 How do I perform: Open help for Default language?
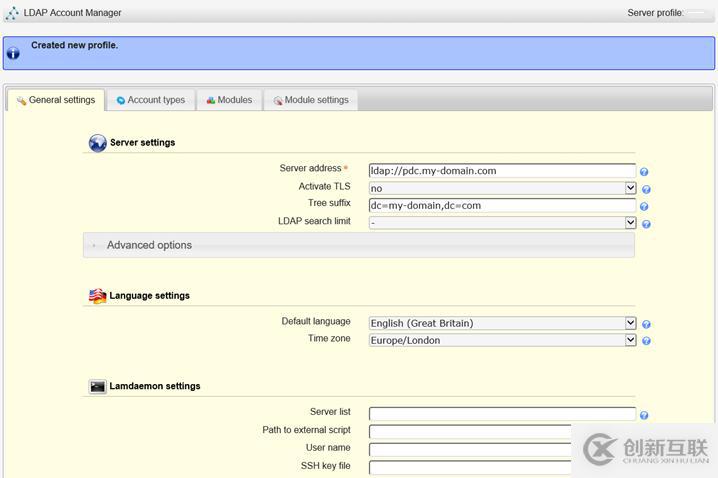(646, 324)
